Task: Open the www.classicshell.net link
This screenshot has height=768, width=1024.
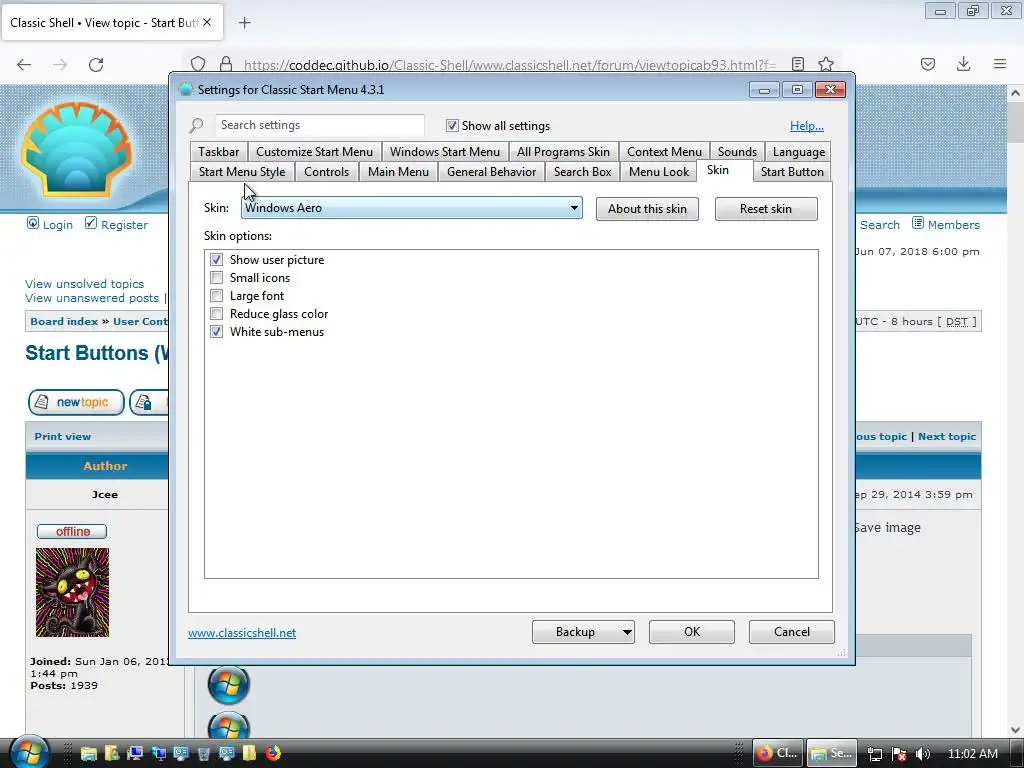Action: pyautogui.click(x=242, y=633)
